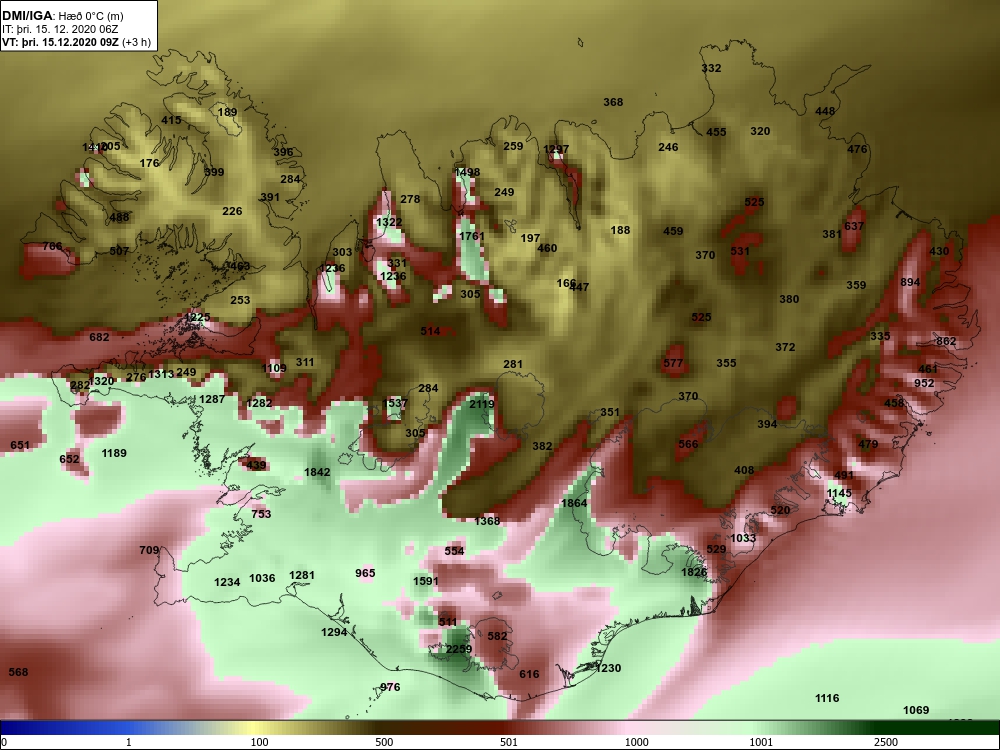Select map value 2259
The image size is (1000, 750).
(459, 649)
